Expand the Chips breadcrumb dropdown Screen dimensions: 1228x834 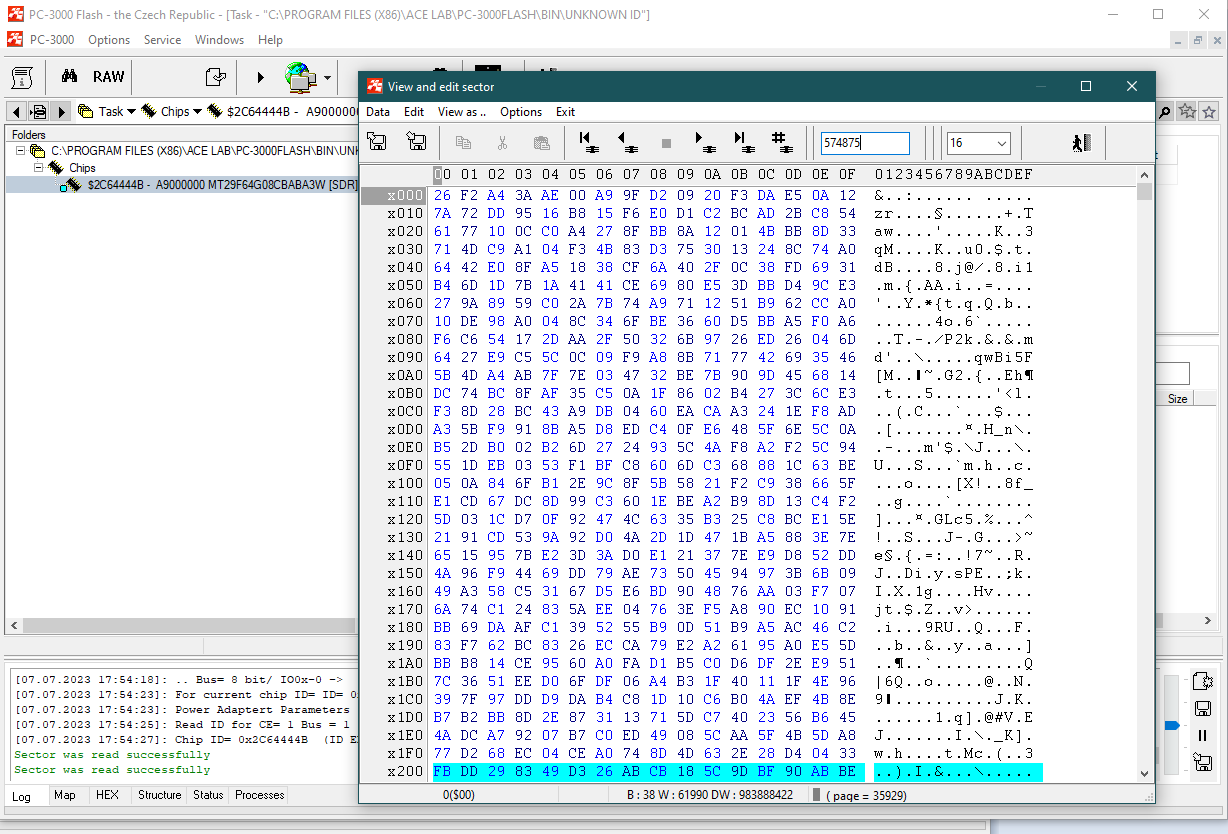click(197, 112)
